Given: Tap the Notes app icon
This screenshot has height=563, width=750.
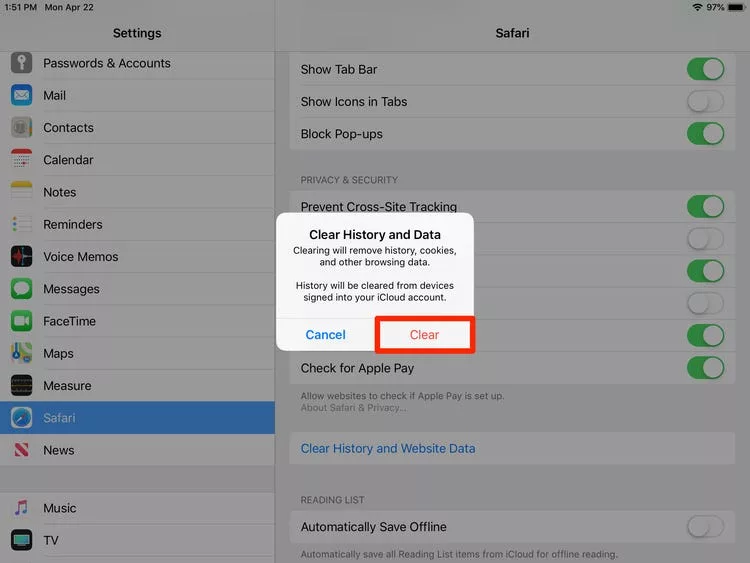Looking at the screenshot, I should [22, 192].
